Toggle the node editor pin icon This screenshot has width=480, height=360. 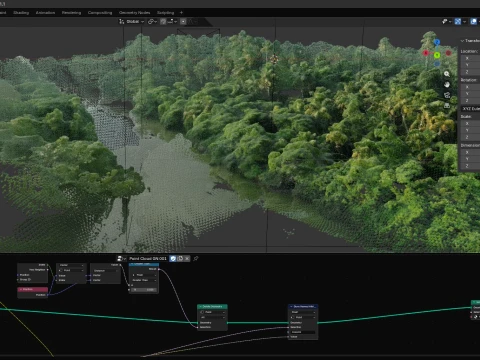(x=196, y=258)
